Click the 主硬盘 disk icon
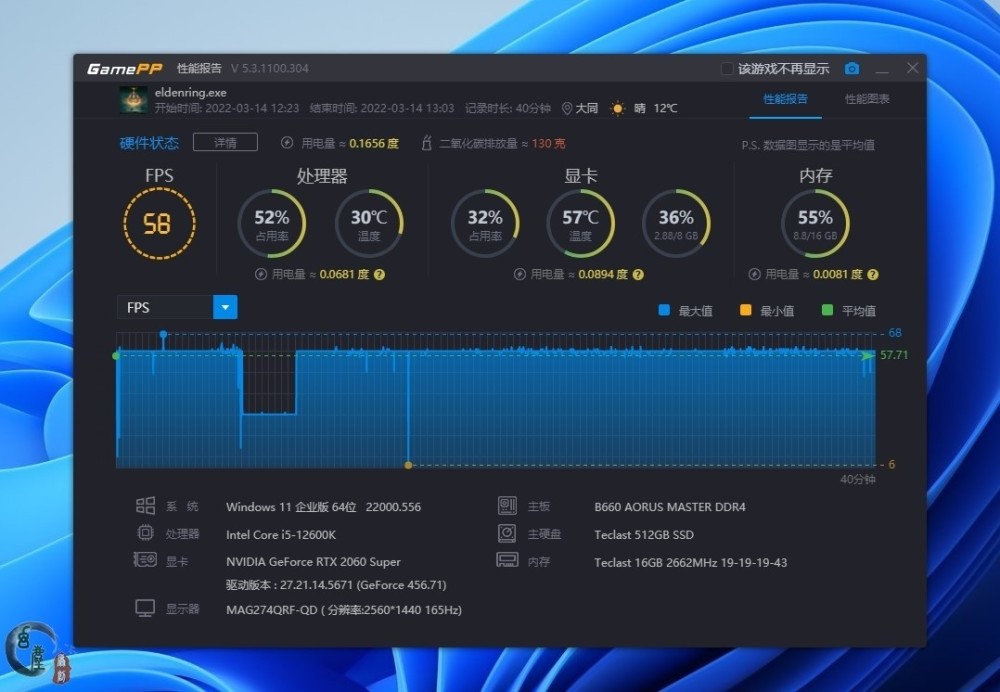The width and height of the screenshot is (1000, 692). (x=507, y=533)
